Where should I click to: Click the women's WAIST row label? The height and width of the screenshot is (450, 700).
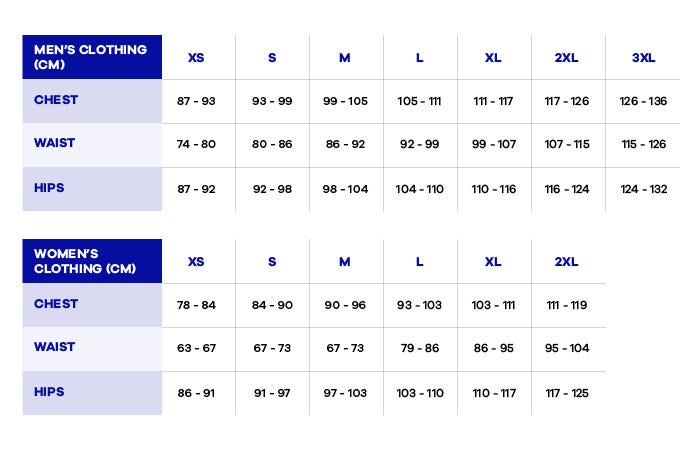click(x=54, y=347)
